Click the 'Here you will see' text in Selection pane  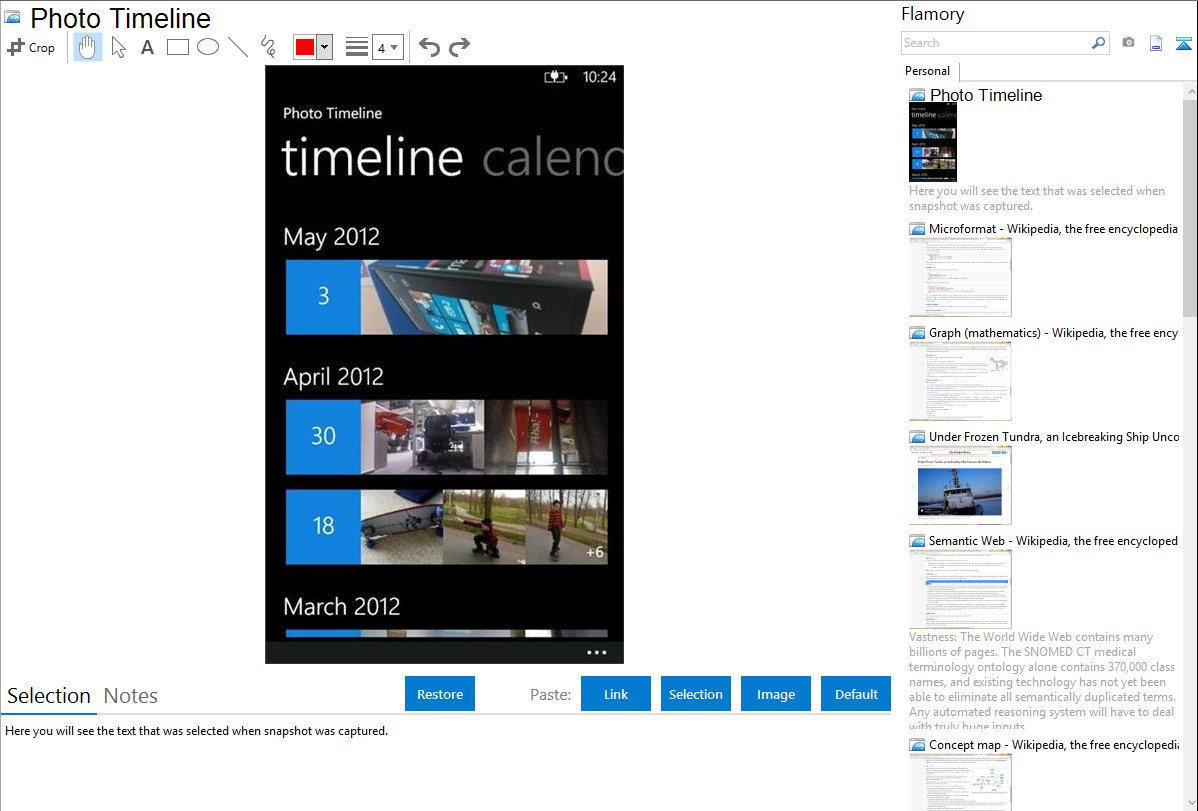pos(196,732)
